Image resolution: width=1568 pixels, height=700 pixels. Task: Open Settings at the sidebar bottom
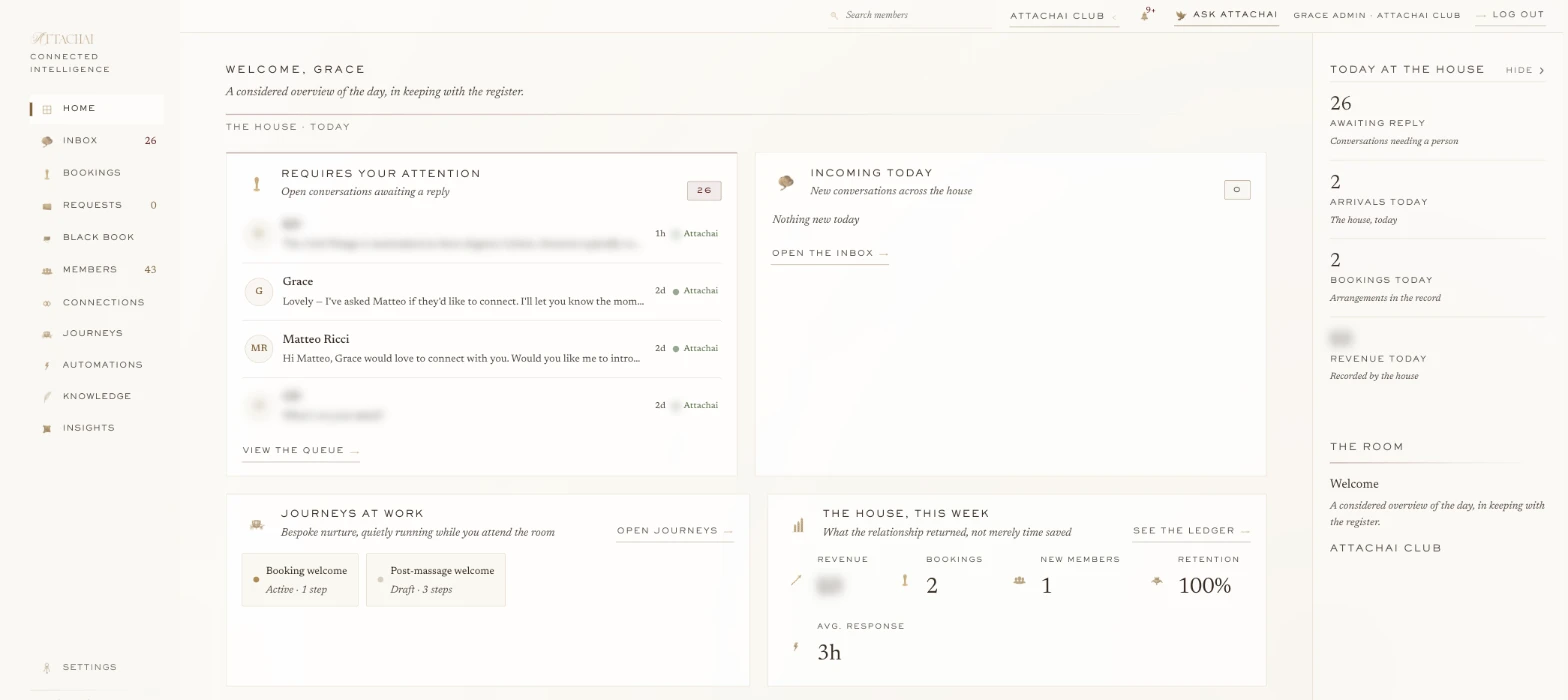[x=90, y=667]
